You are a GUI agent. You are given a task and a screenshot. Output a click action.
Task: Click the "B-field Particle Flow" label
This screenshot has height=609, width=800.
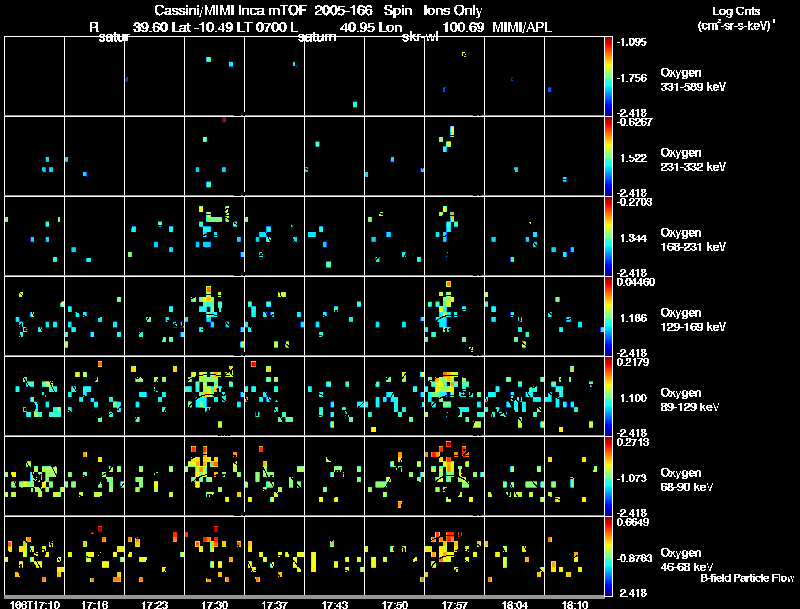pos(747,578)
